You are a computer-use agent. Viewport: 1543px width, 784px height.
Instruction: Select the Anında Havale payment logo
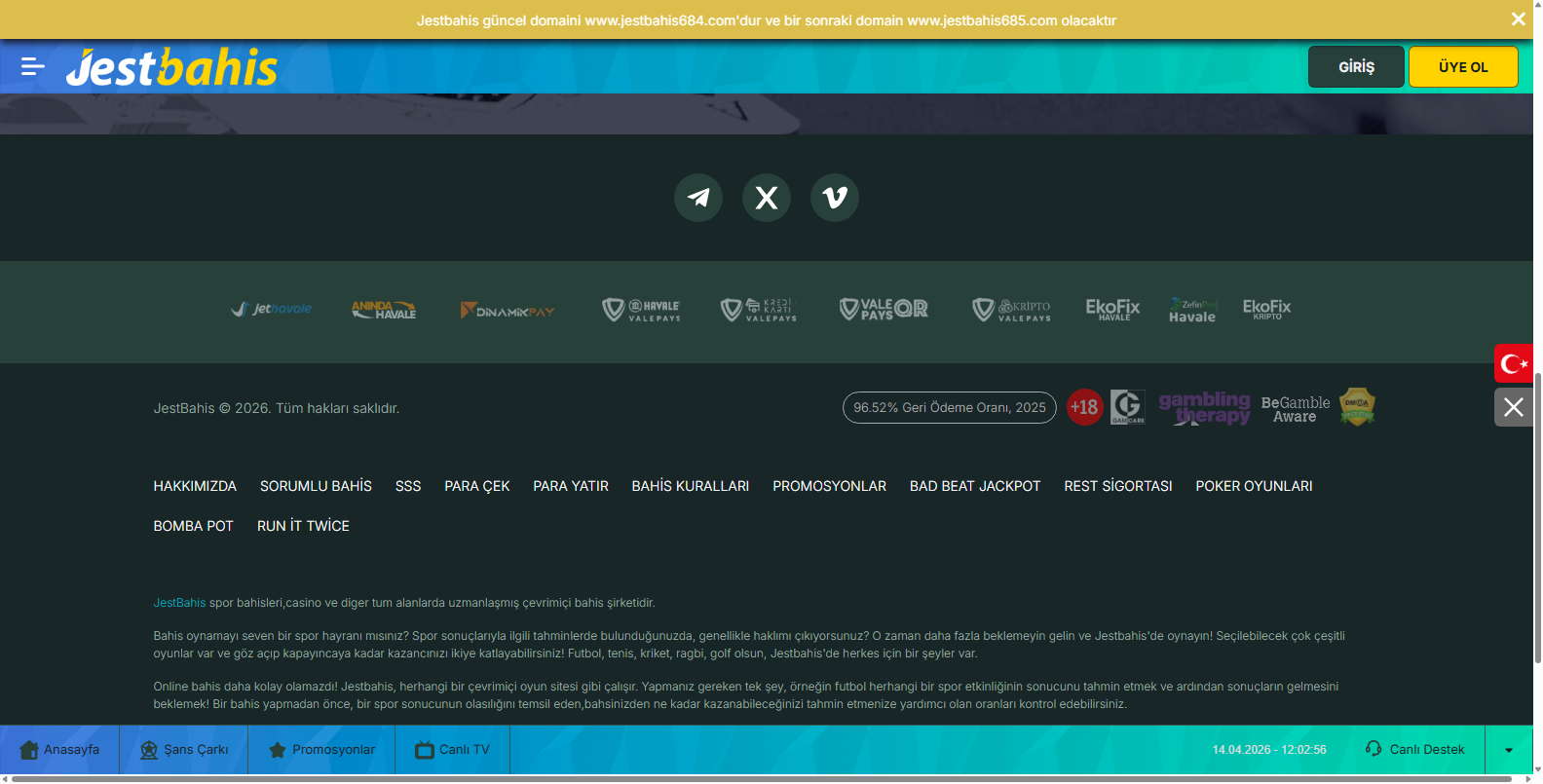tap(384, 310)
